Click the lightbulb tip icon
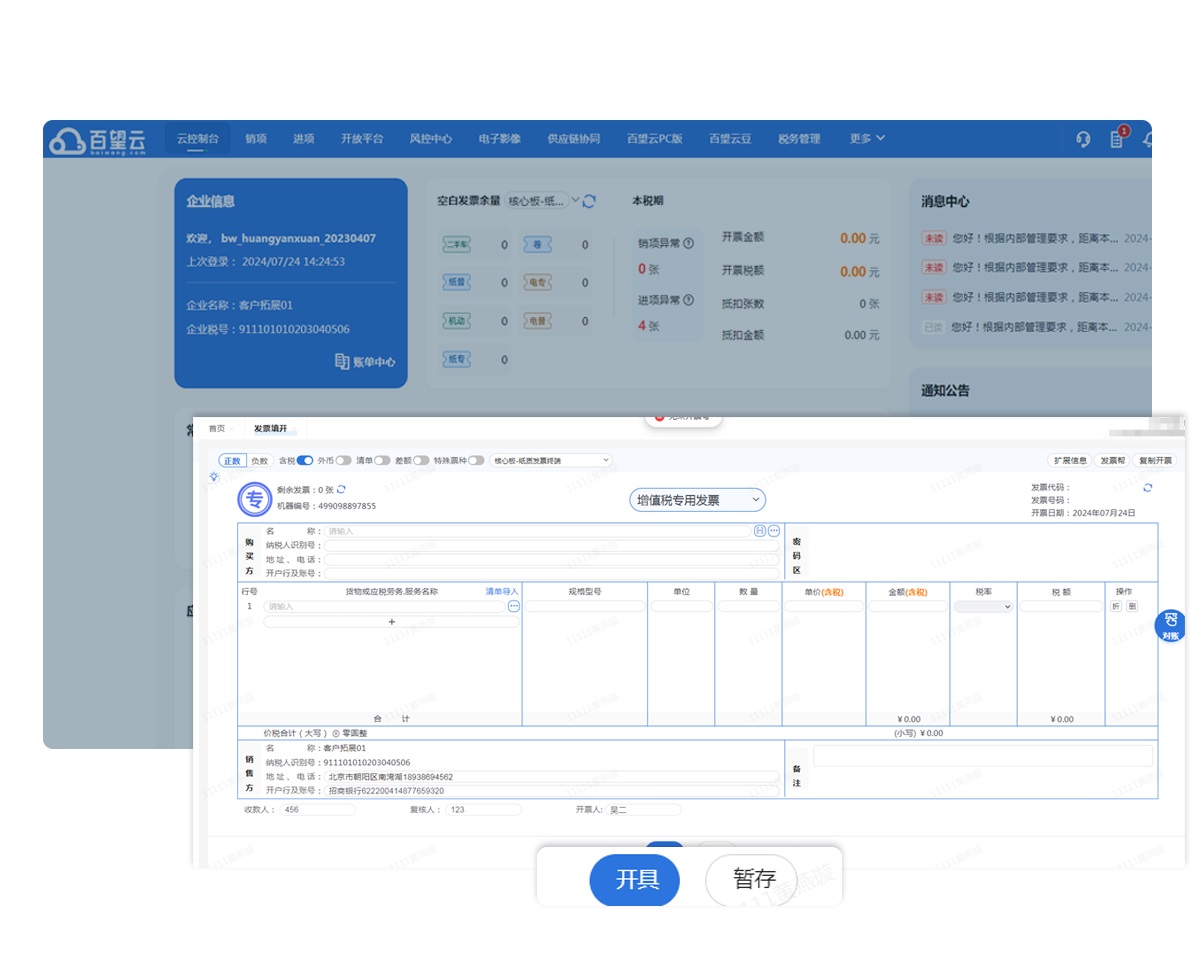1200x960 pixels. click(214, 477)
